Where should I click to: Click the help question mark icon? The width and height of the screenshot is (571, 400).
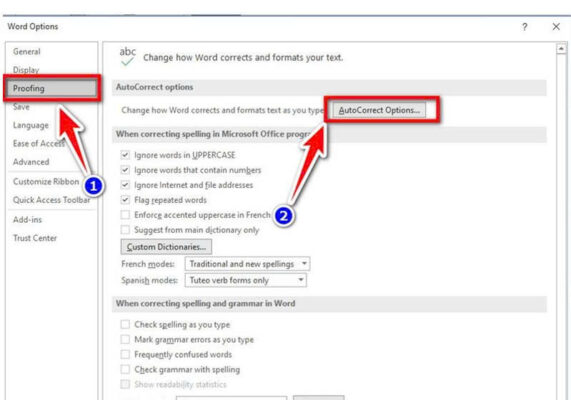click(x=524, y=27)
